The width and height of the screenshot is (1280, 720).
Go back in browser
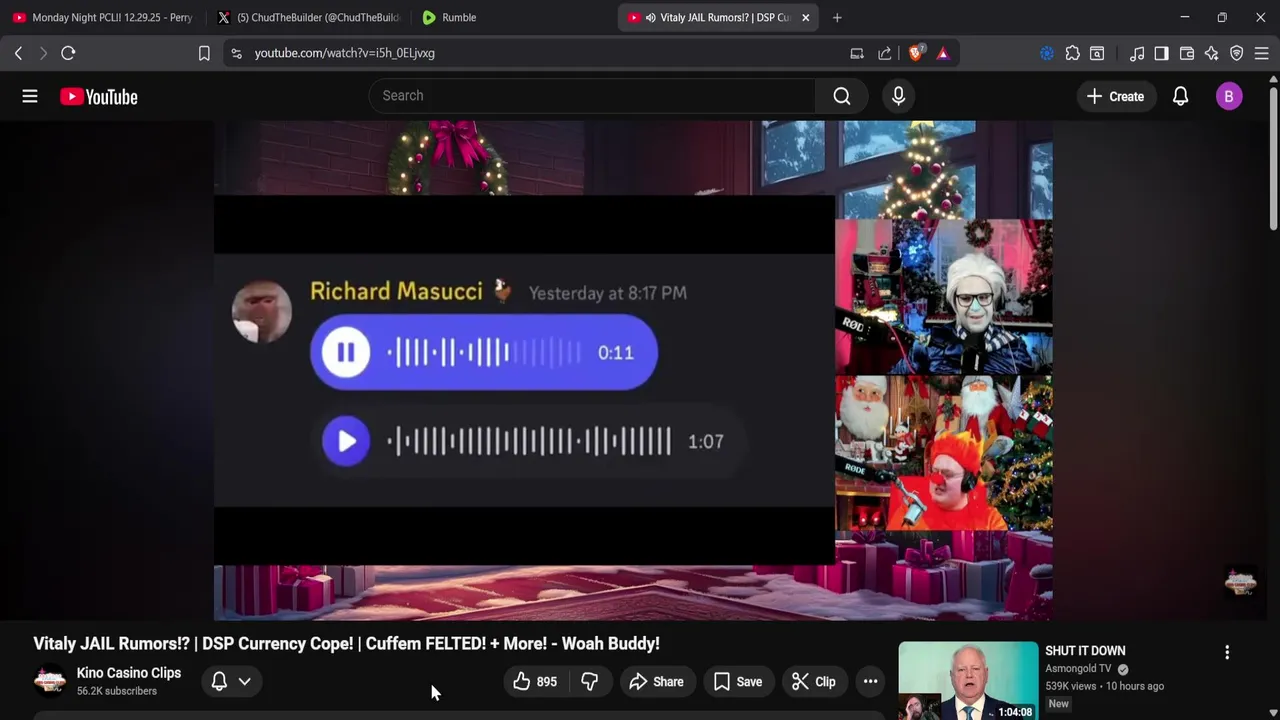tap(18, 53)
